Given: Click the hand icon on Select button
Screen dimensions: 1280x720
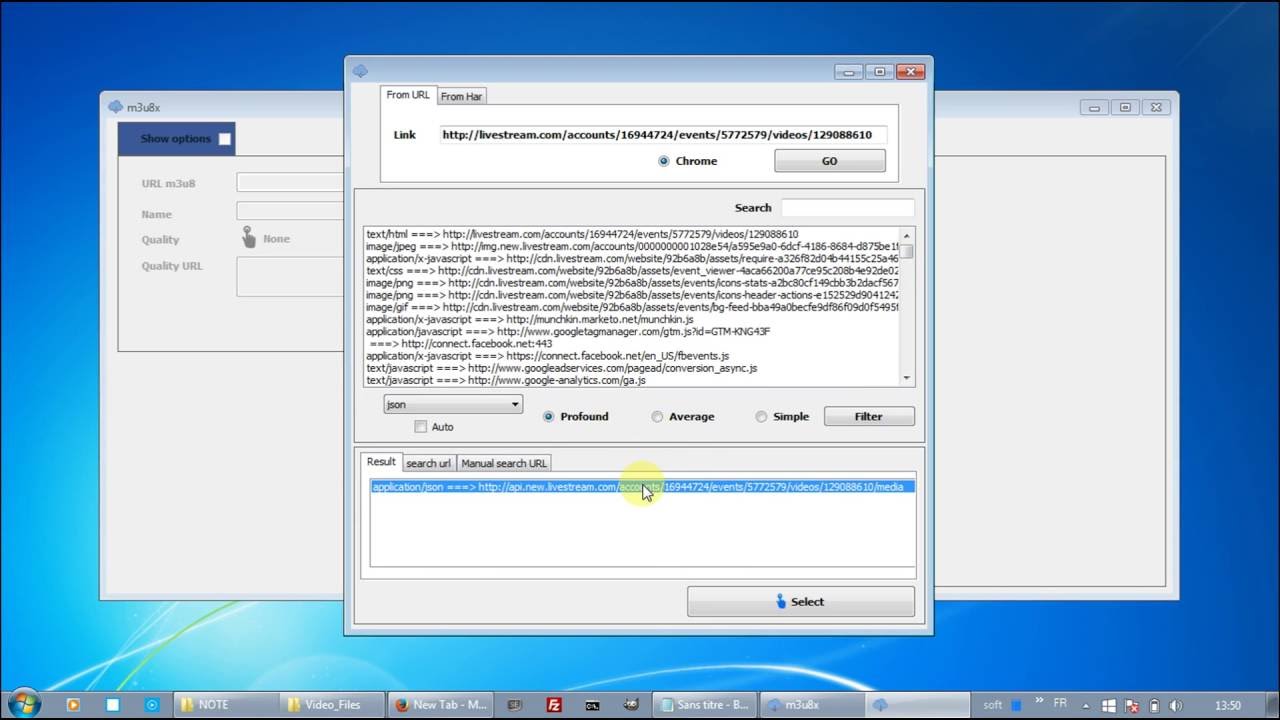Looking at the screenshot, I should point(782,601).
